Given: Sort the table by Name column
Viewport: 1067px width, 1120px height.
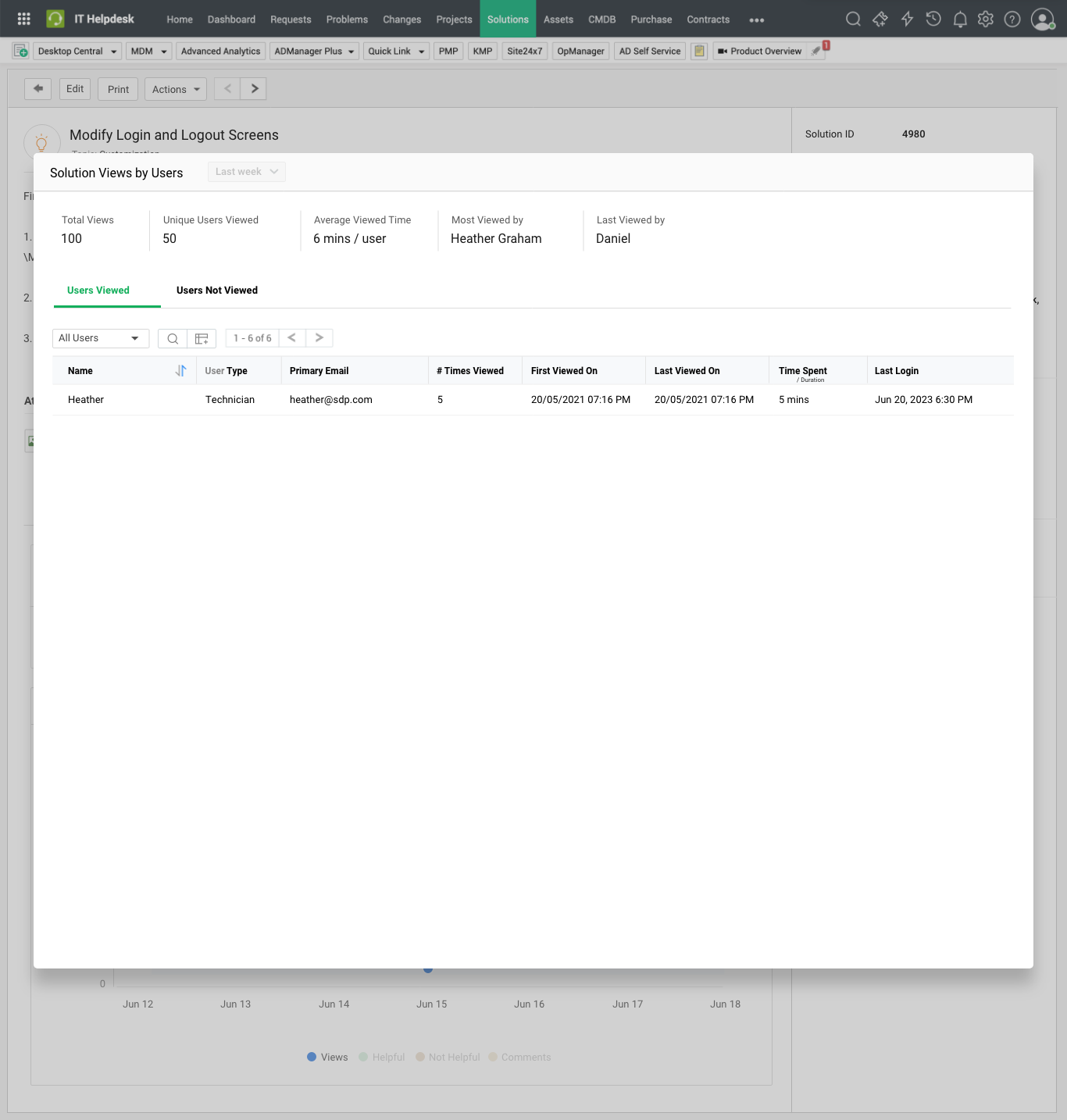Looking at the screenshot, I should point(180,371).
